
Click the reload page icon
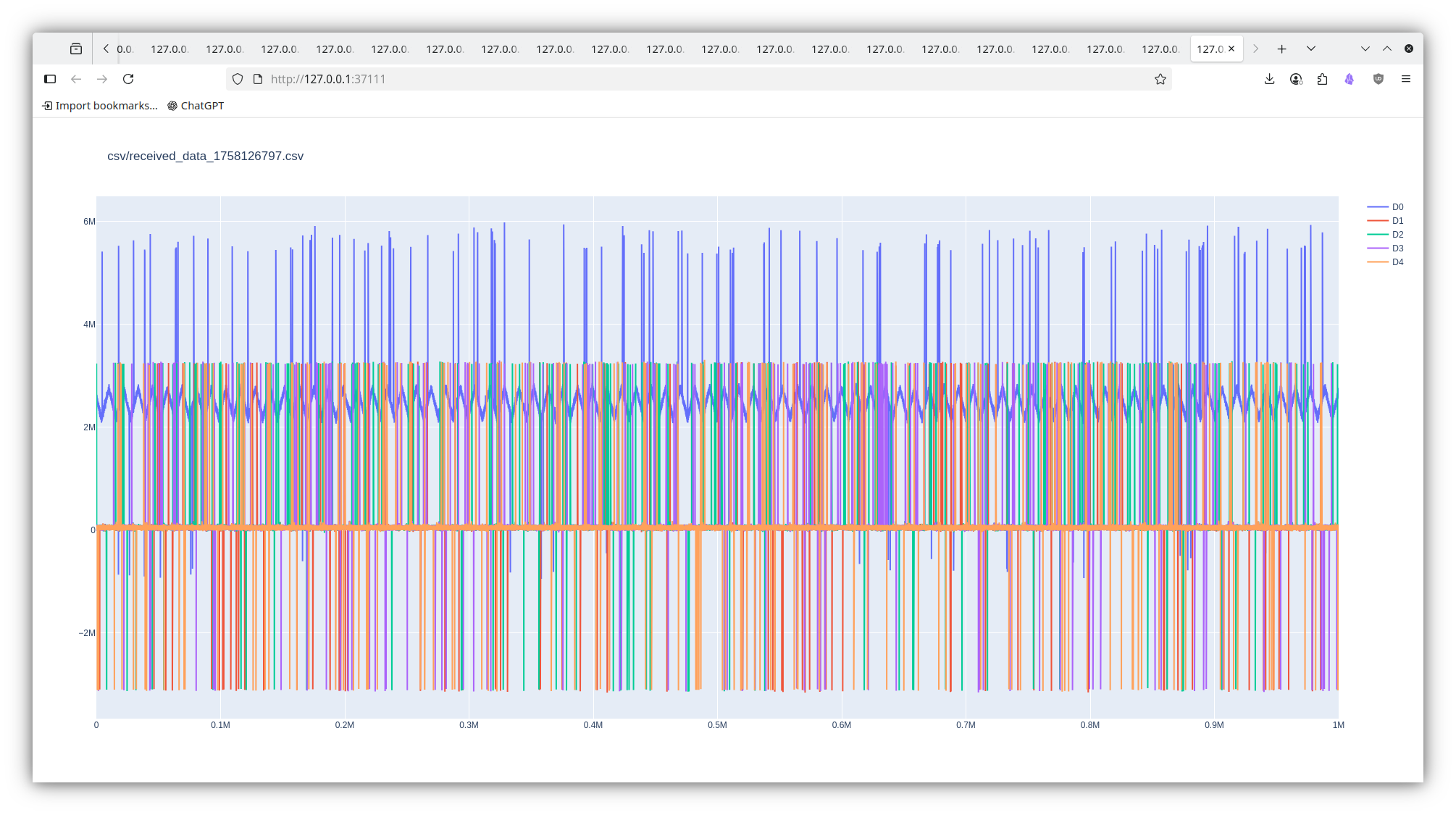point(128,79)
